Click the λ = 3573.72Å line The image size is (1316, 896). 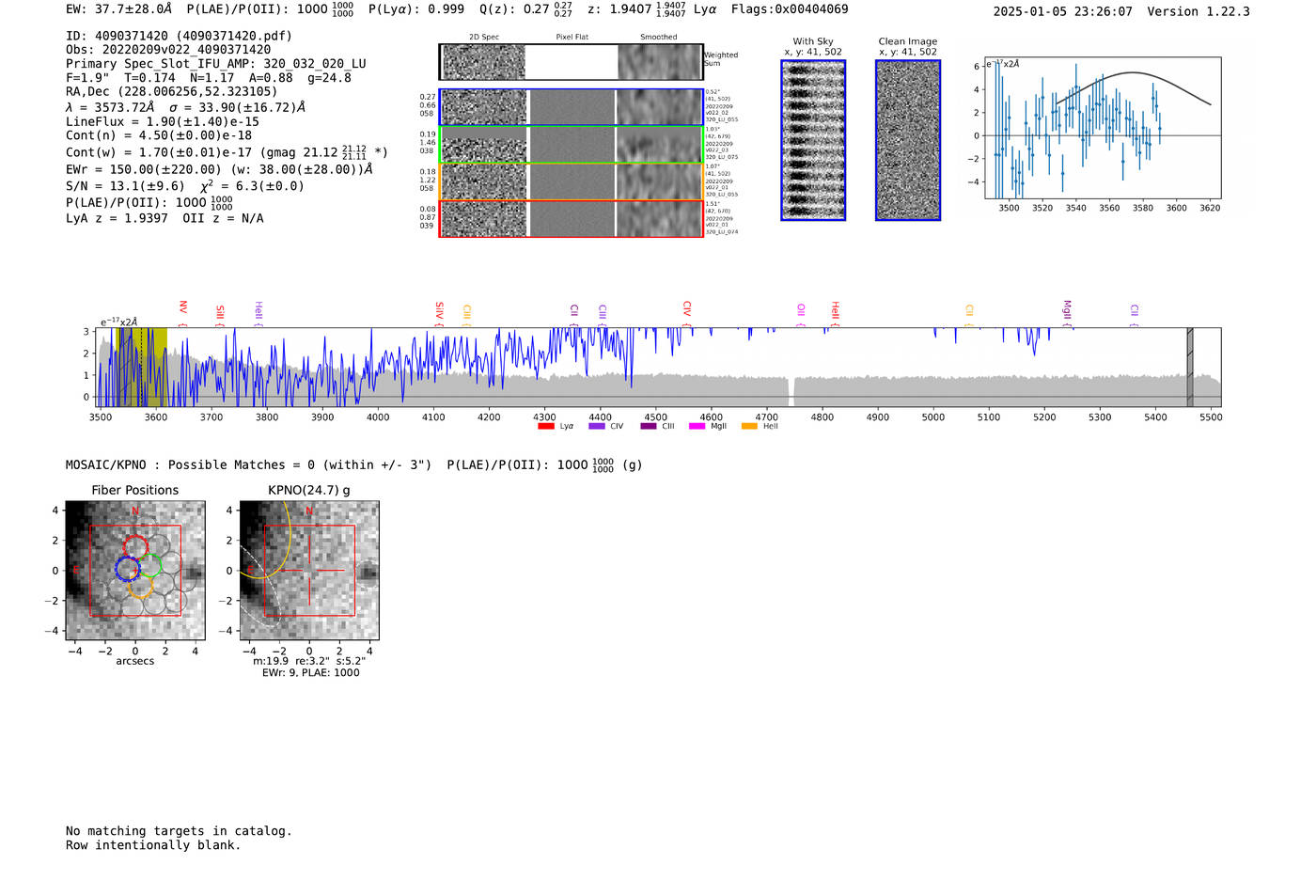point(185,107)
